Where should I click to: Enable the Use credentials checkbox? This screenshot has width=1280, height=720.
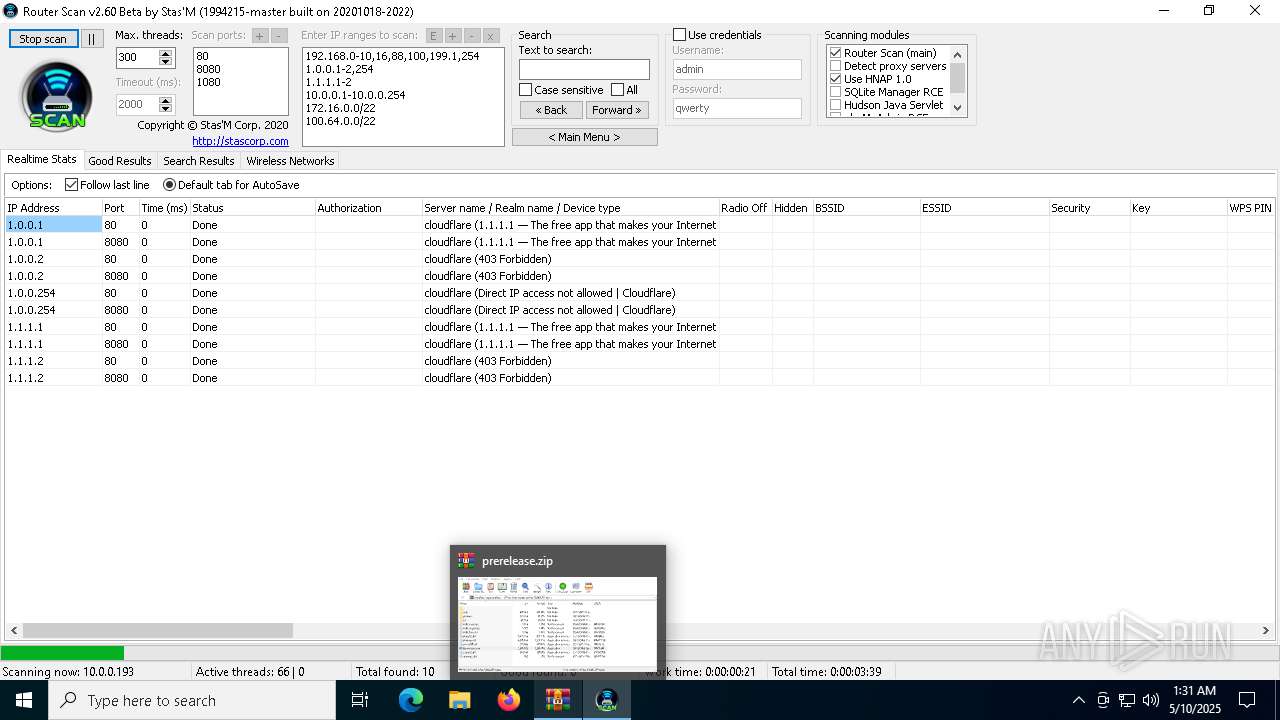click(679, 35)
